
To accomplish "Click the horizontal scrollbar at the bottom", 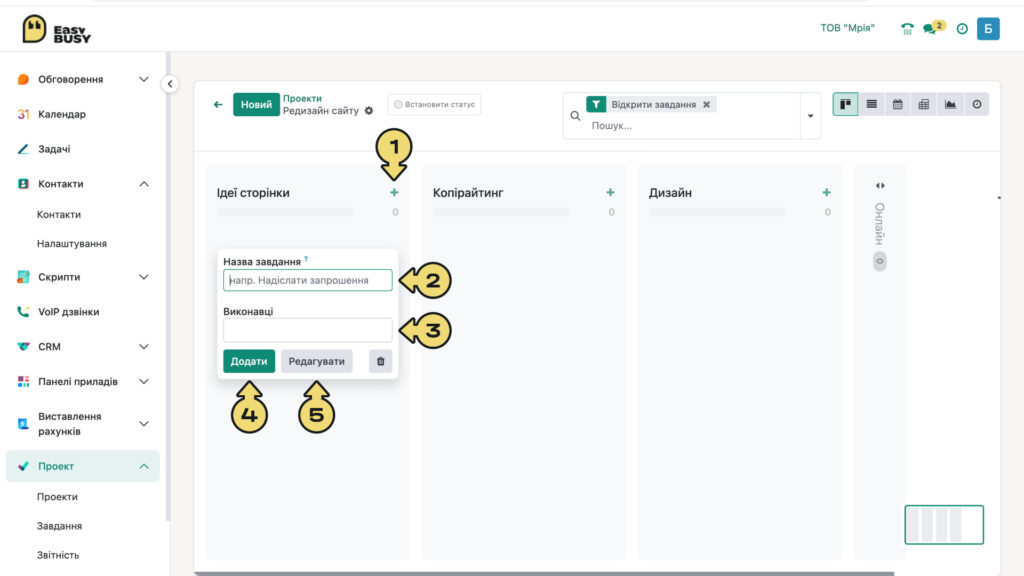I will (x=544, y=573).
